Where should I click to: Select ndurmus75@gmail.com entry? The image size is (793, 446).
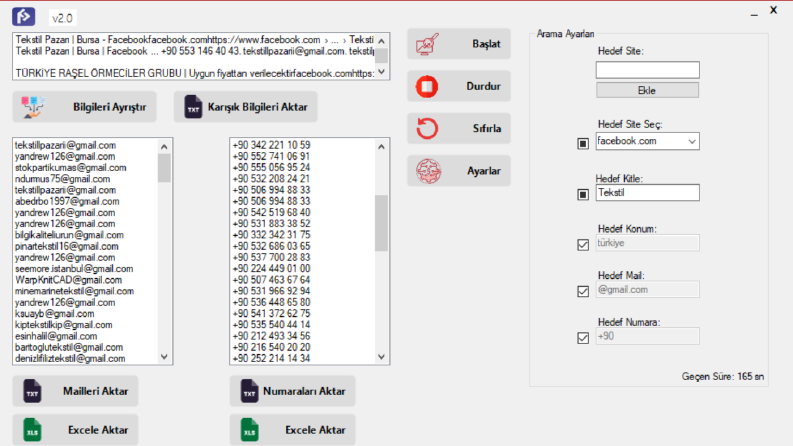coord(62,179)
